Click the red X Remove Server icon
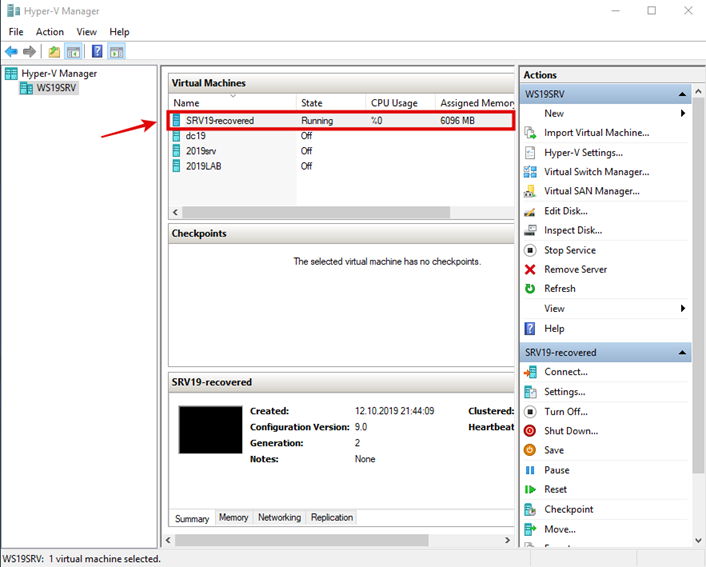 pyautogui.click(x=530, y=269)
